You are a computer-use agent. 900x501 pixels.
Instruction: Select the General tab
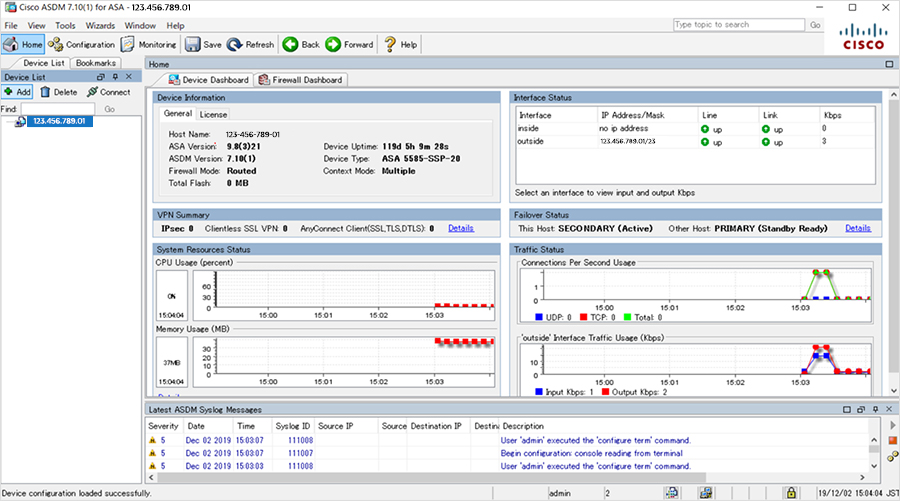coord(177,114)
